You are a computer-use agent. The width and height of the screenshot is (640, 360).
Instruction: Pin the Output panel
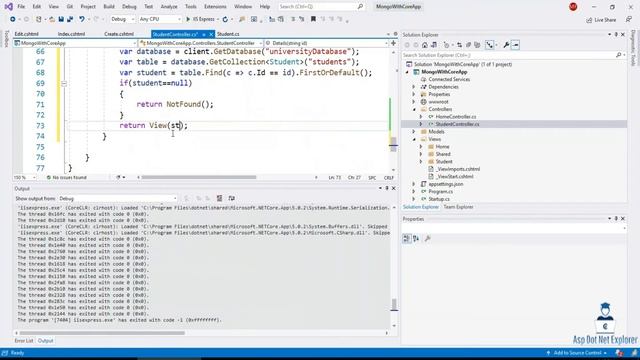pos(387,189)
